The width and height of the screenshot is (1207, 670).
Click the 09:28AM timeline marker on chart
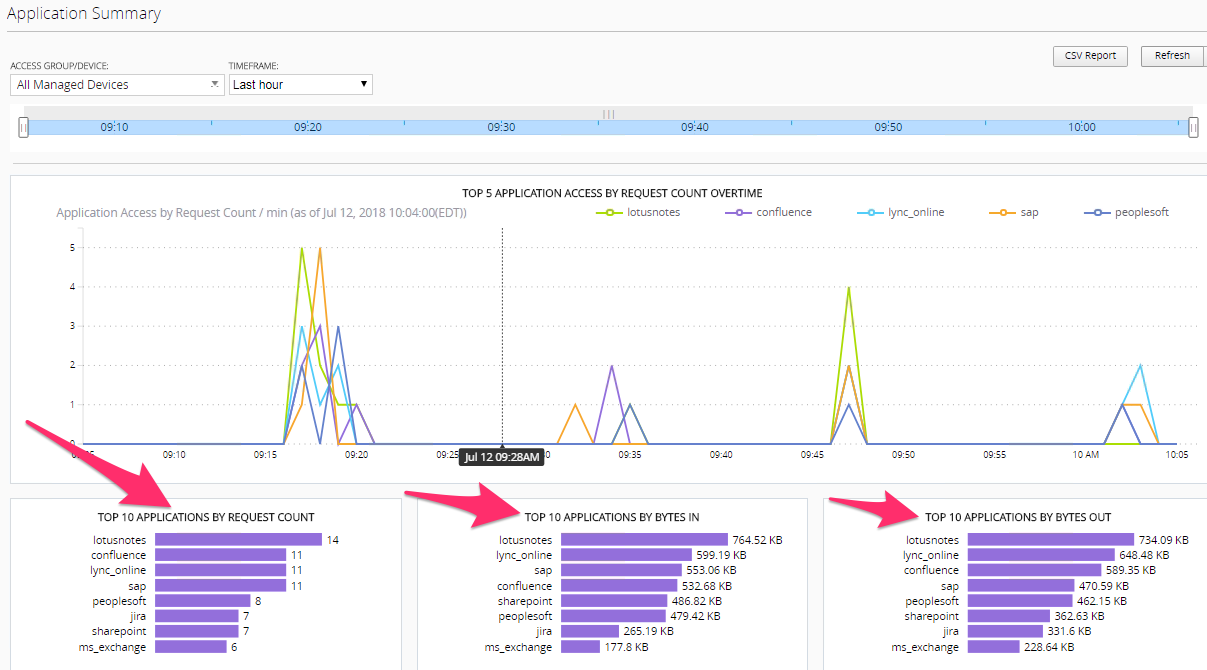[502, 457]
